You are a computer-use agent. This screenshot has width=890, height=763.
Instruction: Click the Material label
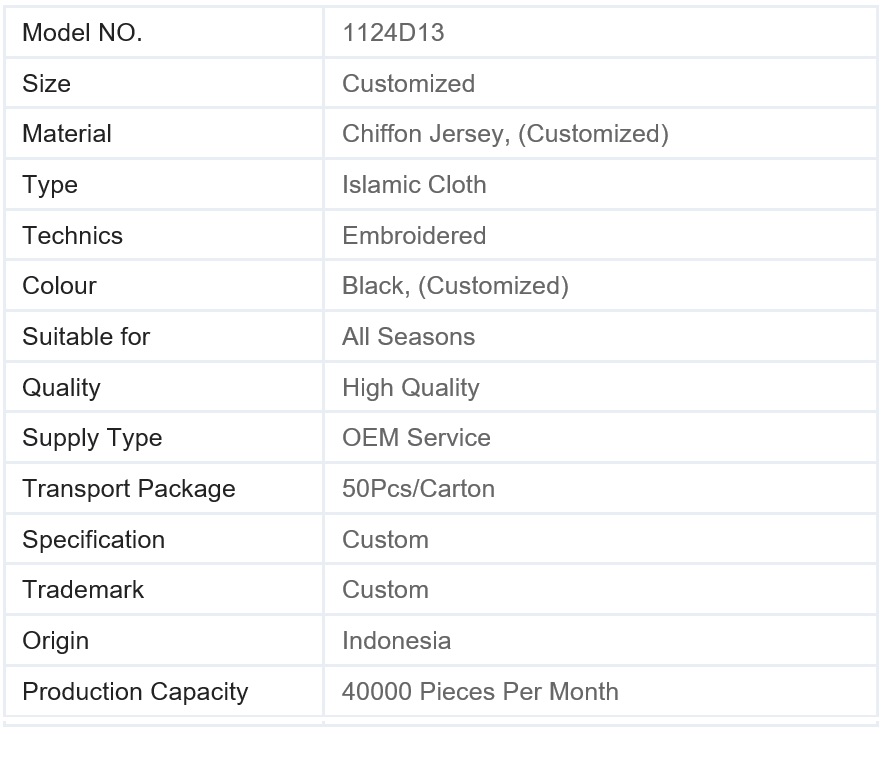tap(67, 134)
